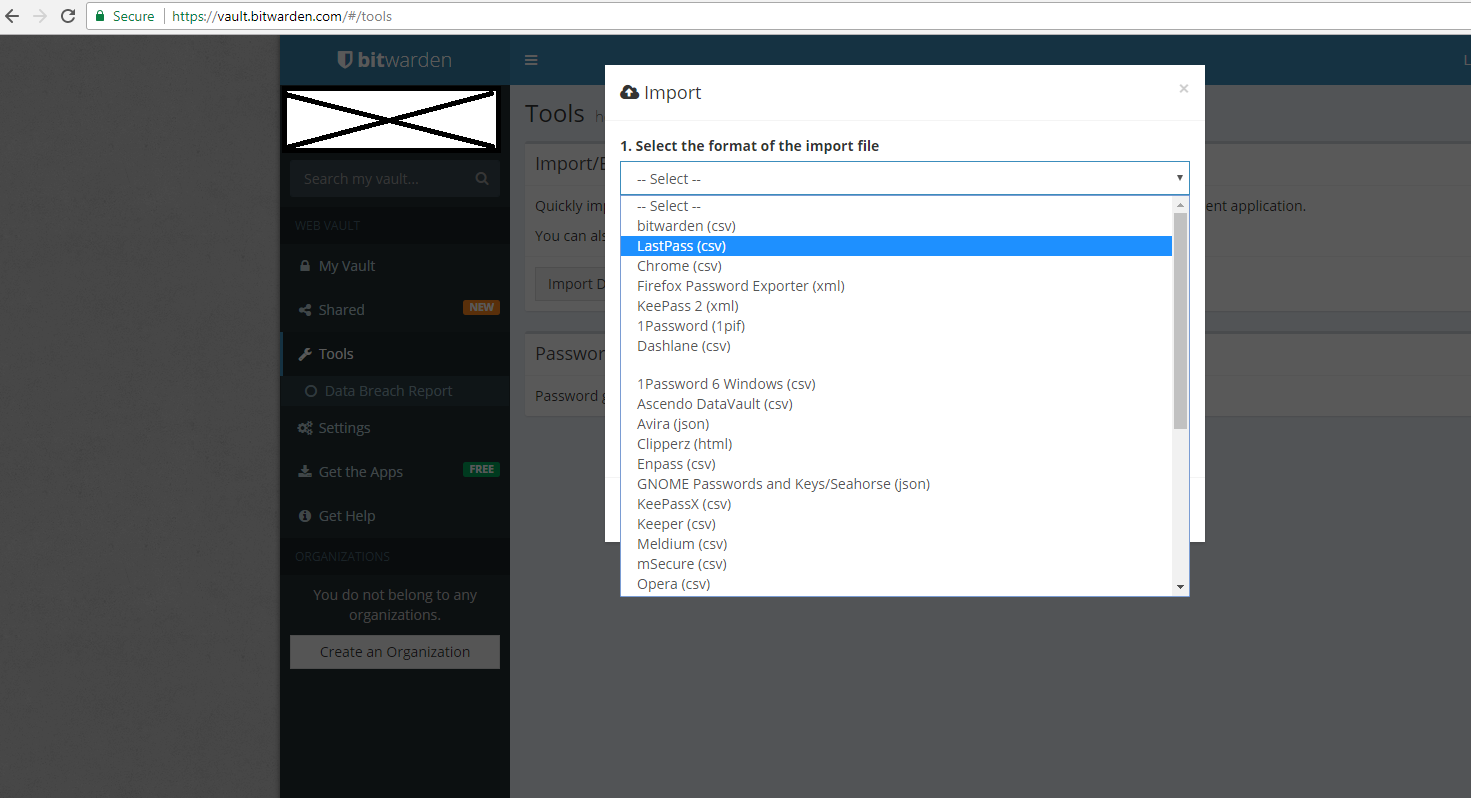Choose KeePass 2 (xml) option
The height and width of the screenshot is (798, 1471).
[896, 306]
